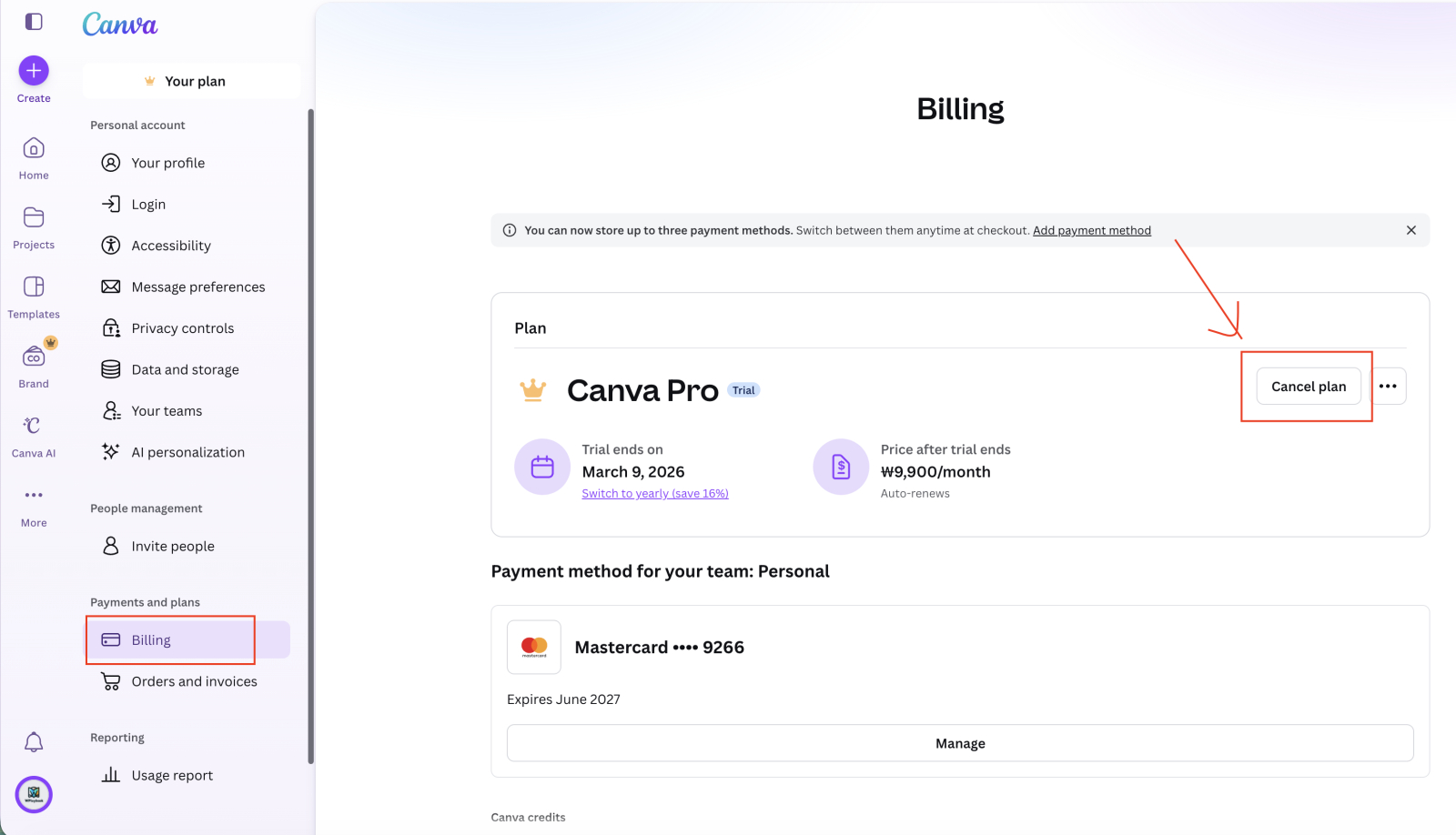Click the Mastercard •••• 9266 text
This screenshot has width=1456, height=835.
[x=660, y=648]
